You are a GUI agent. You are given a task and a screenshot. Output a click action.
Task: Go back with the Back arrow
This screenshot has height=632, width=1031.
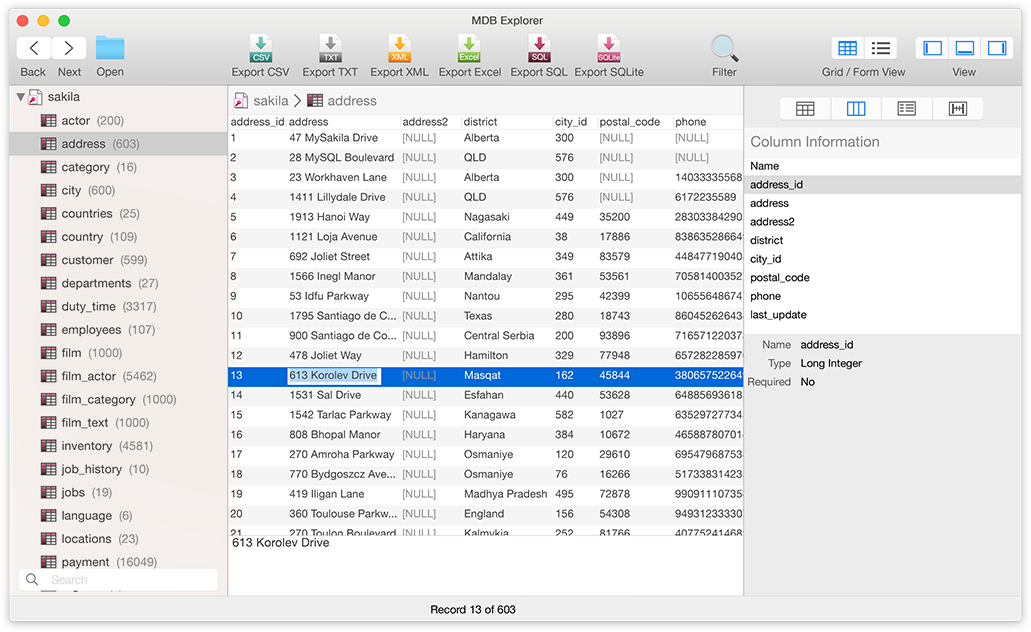coord(34,48)
